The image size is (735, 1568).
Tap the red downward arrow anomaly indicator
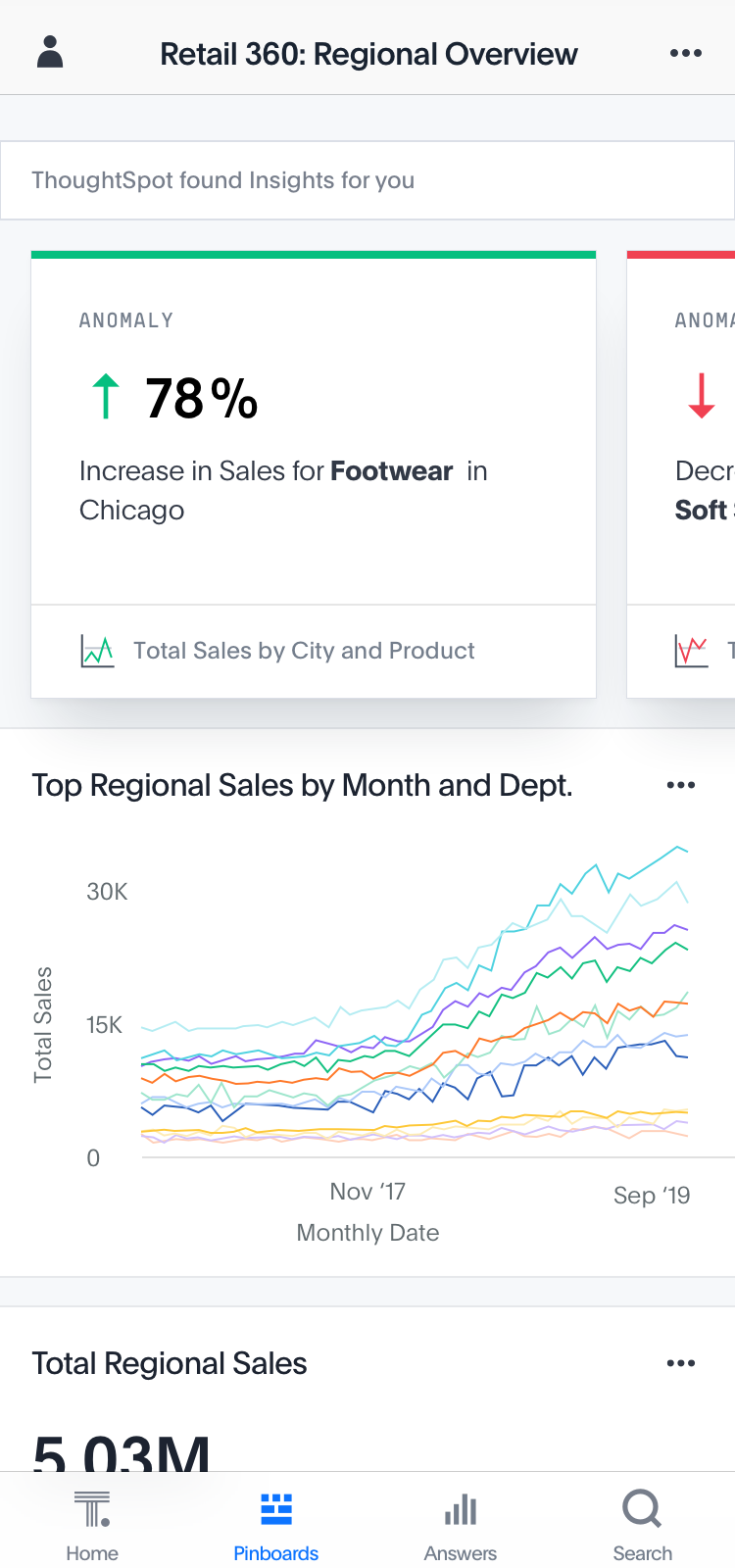tap(701, 396)
